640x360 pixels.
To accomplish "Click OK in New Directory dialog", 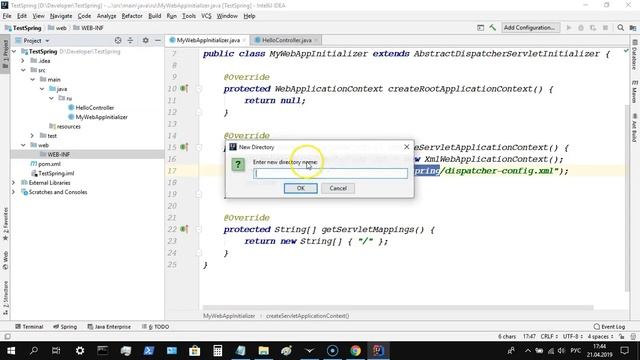I will (300, 188).
